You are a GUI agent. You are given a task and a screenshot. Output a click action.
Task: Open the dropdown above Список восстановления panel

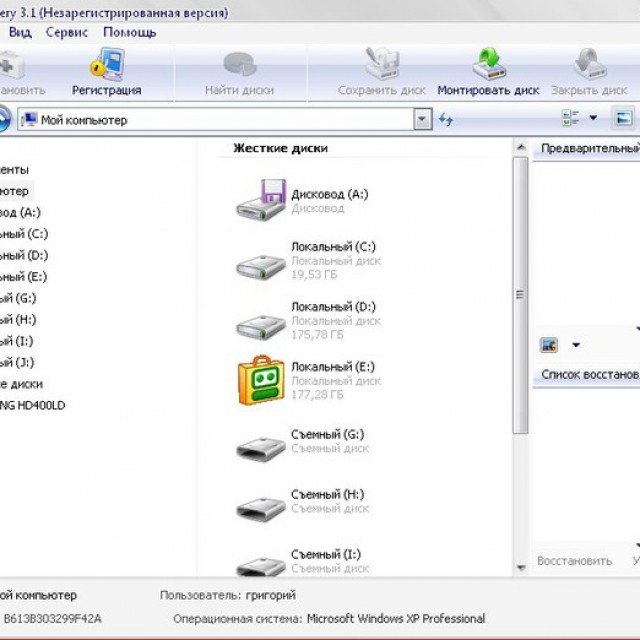(x=576, y=346)
